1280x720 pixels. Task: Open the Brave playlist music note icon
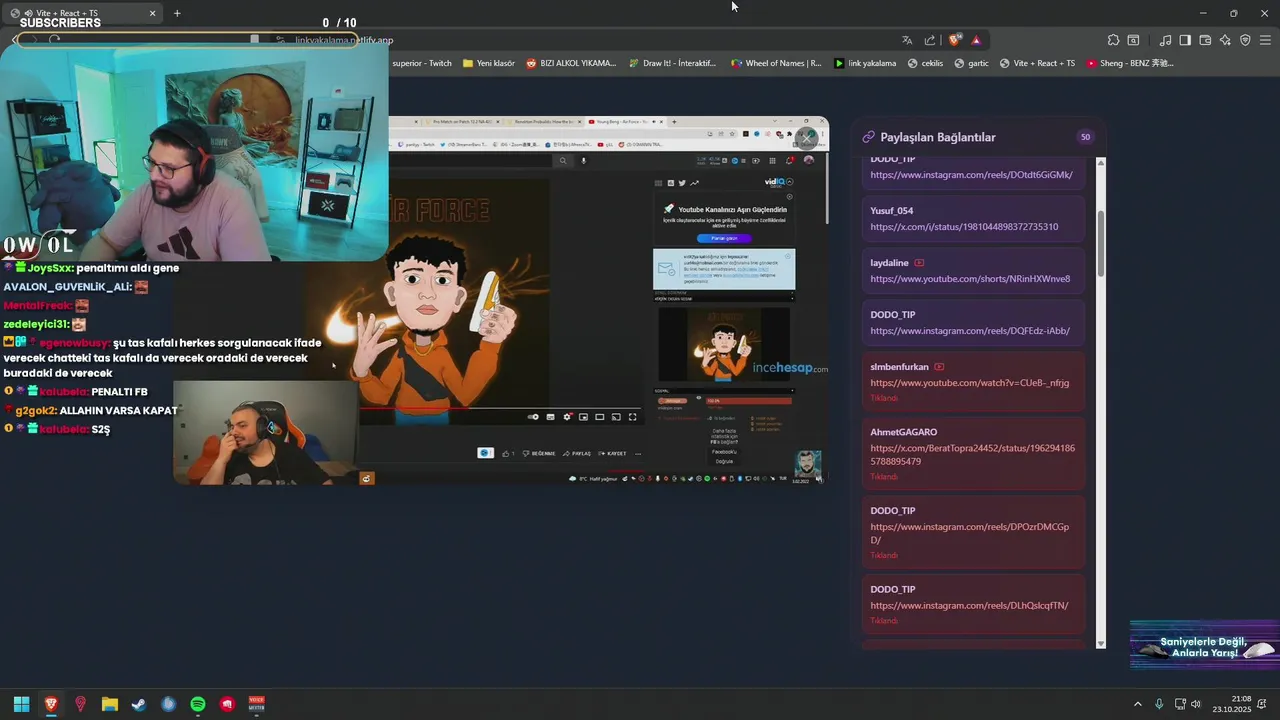point(1165,40)
